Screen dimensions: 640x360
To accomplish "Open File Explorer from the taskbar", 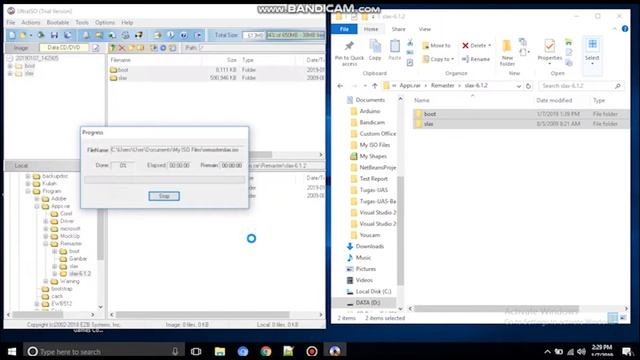I will [x=220, y=351].
